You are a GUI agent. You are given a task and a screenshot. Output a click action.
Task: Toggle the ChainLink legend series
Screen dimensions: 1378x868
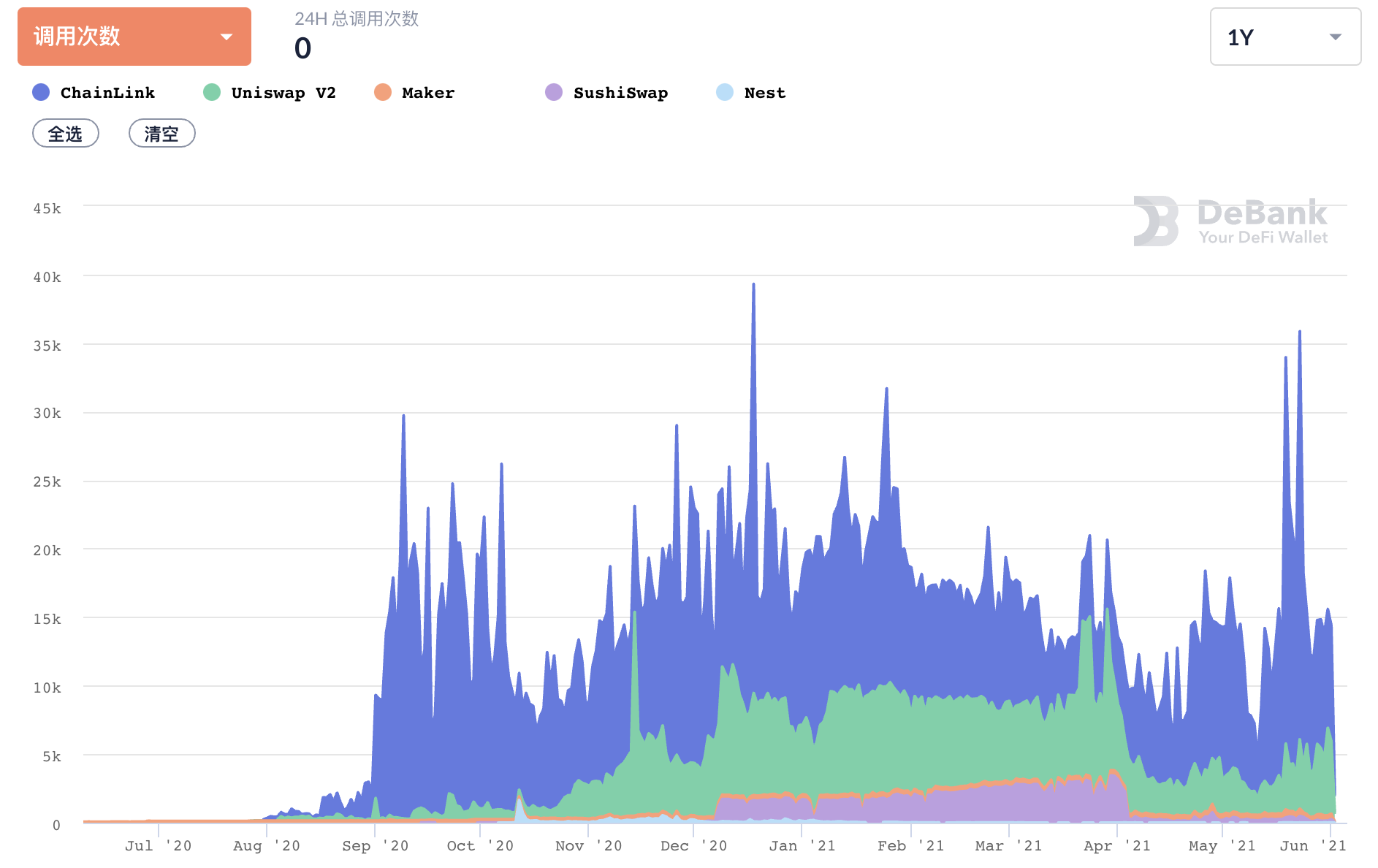click(x=94, y=93)
